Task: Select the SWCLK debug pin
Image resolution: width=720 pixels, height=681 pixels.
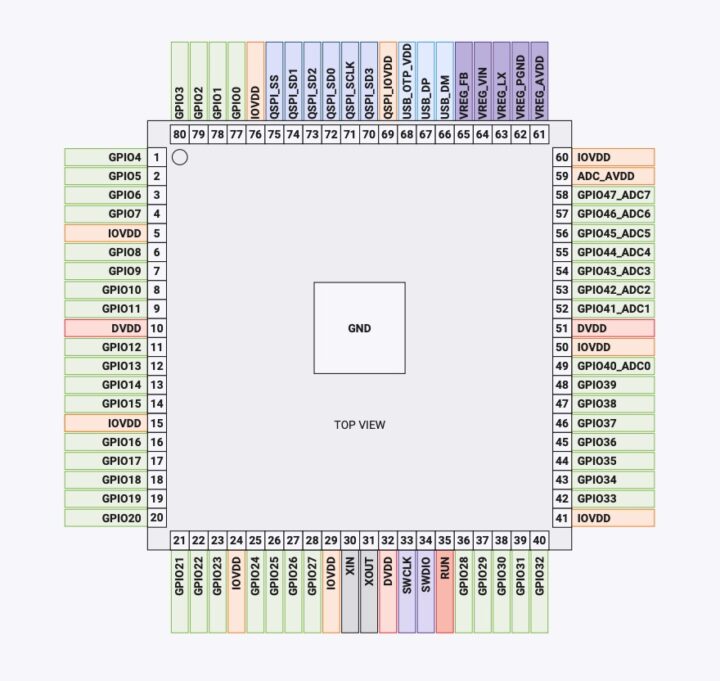Action: click(x=407, y=591)
